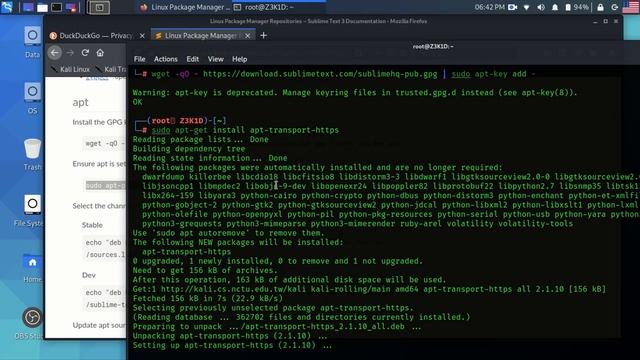This screenshot has width=640, height=360.
Task: Reload the page in Firefox
Action: (x=85, y=53)
